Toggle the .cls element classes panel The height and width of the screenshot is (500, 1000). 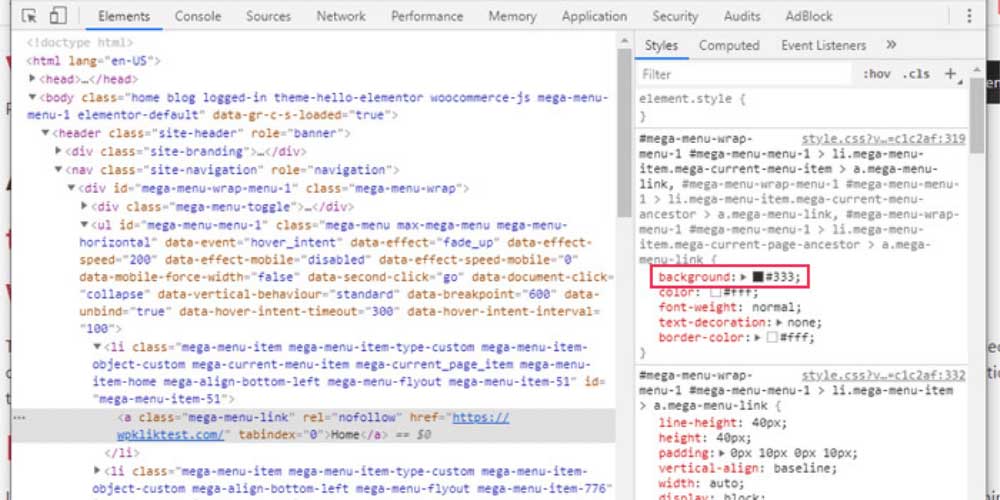click(x=915, y=74)
